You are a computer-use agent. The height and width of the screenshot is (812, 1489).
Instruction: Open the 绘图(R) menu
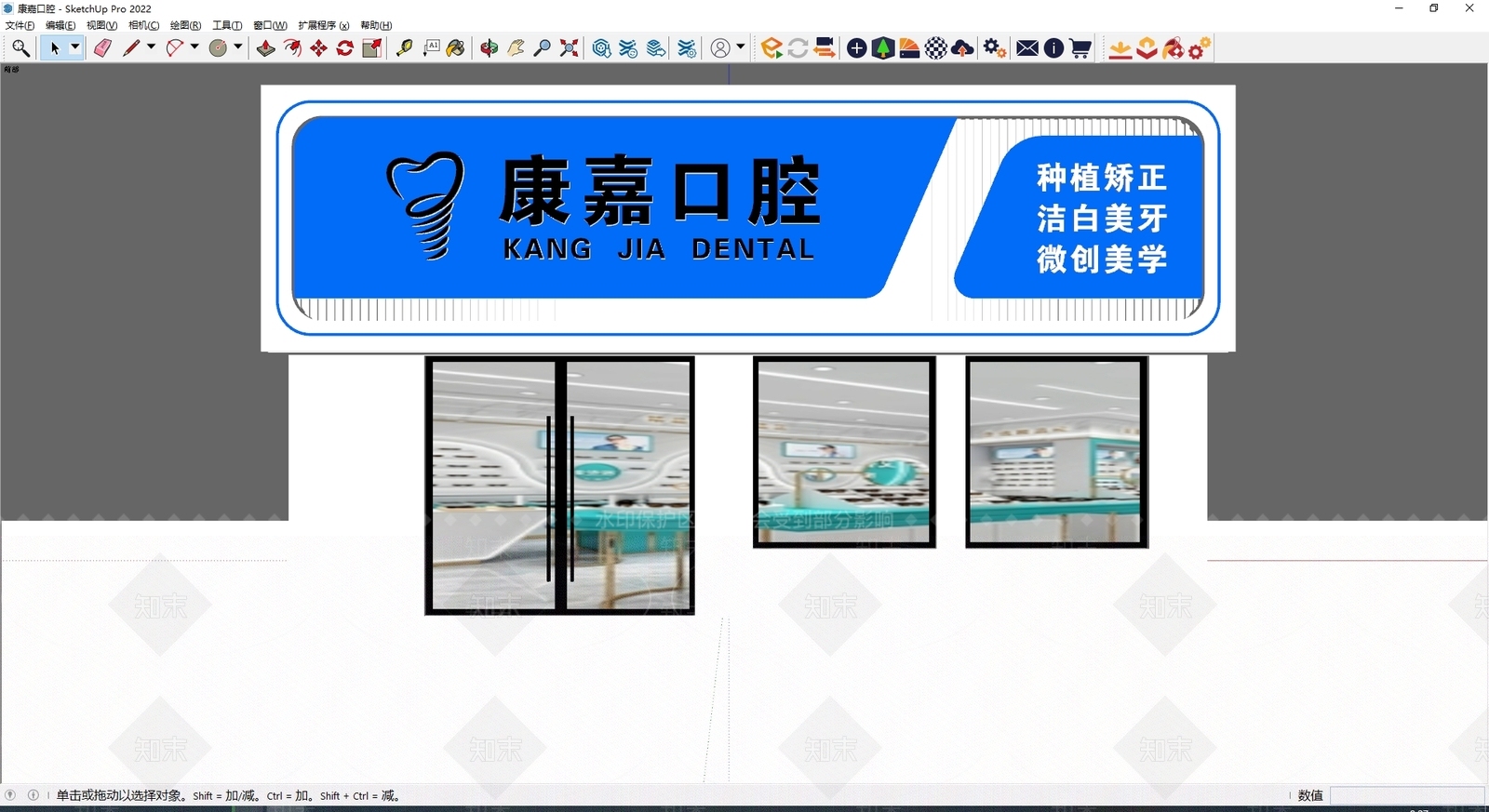(x=185, y=25)
